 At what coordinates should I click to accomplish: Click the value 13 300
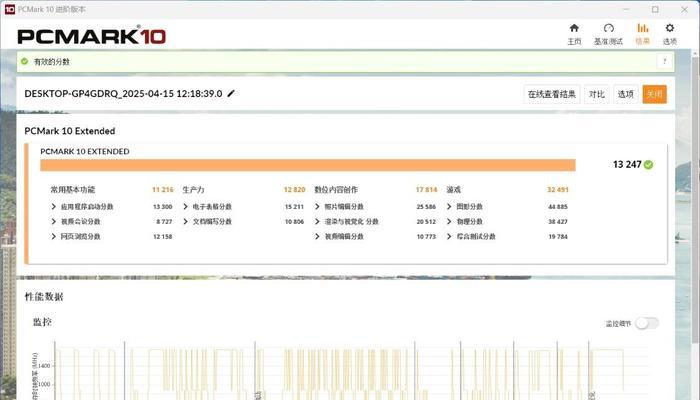point(162,207)
